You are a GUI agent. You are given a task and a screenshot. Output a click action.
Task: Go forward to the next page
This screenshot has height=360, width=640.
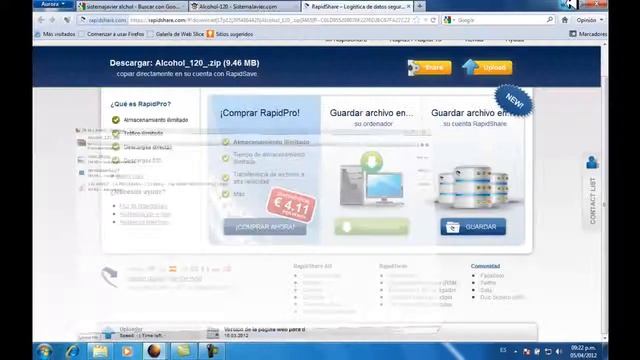(x=53, y=20)
